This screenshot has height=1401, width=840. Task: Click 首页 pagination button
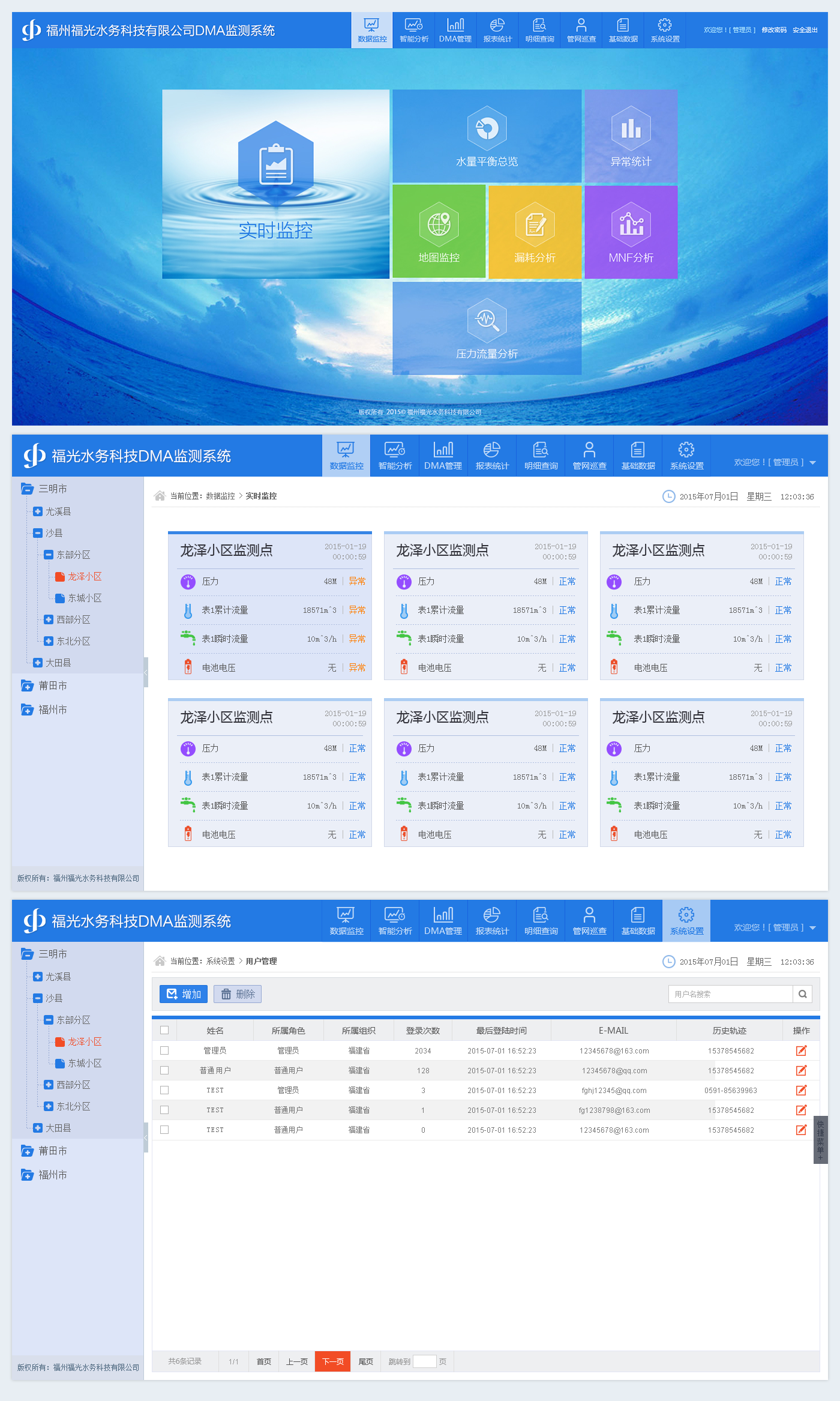[264, 1361]
